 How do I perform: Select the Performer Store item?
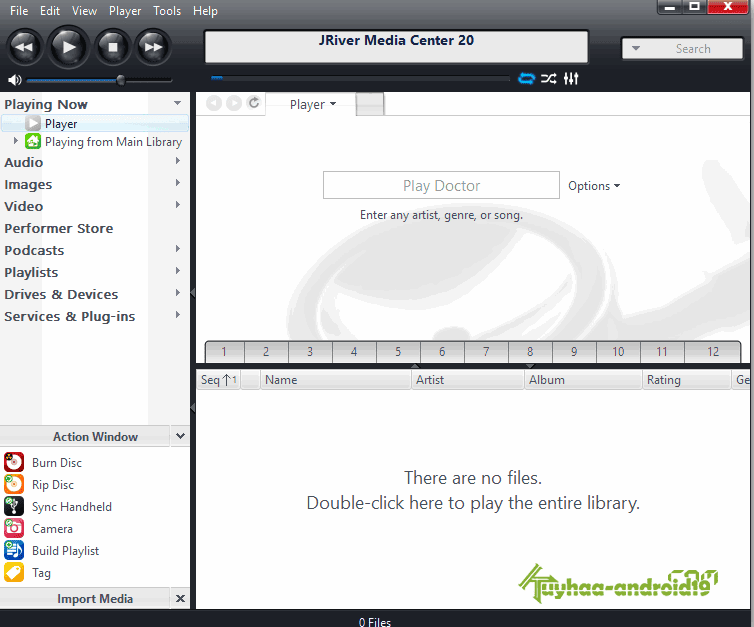[59, 228]
